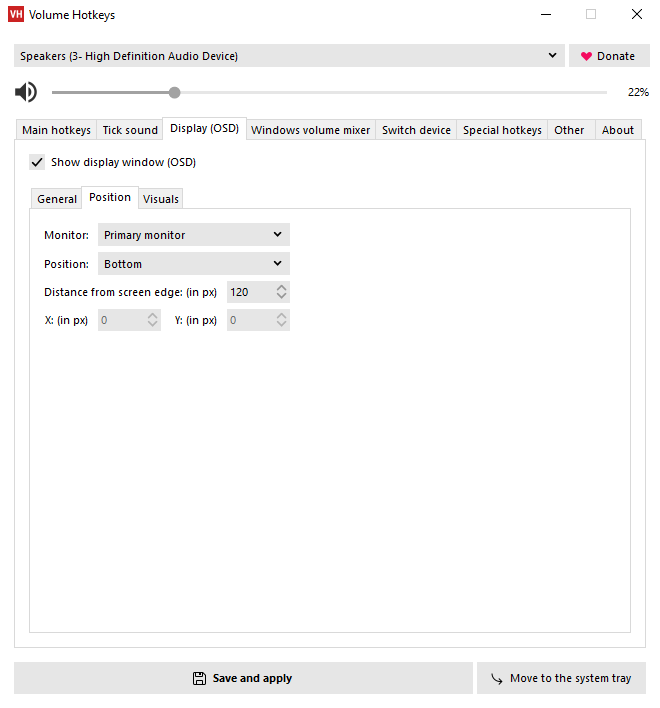Open the Special hotkeys tab
This screenshot has height=708, width=660.
tap(502, 130)
